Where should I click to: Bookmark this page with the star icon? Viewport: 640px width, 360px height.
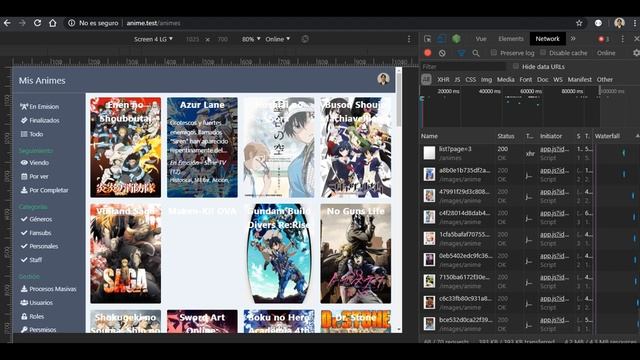click(x=579, y=23)
